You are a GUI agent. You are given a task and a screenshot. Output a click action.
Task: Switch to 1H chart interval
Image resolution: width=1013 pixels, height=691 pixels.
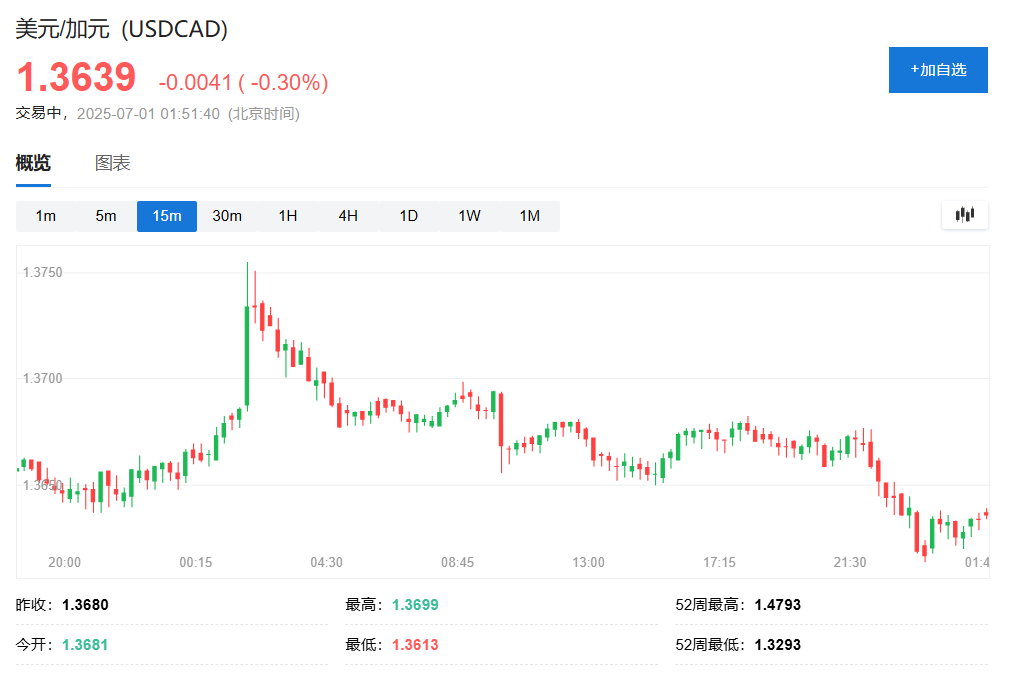[288, 216]
